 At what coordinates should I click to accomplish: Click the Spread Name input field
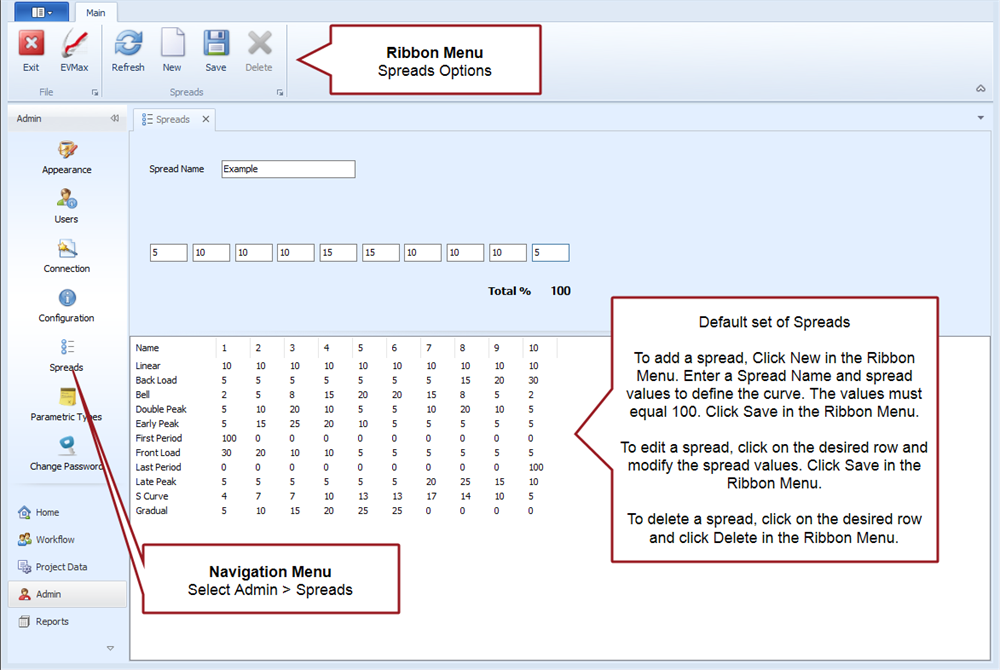click(x=288, y=169)
